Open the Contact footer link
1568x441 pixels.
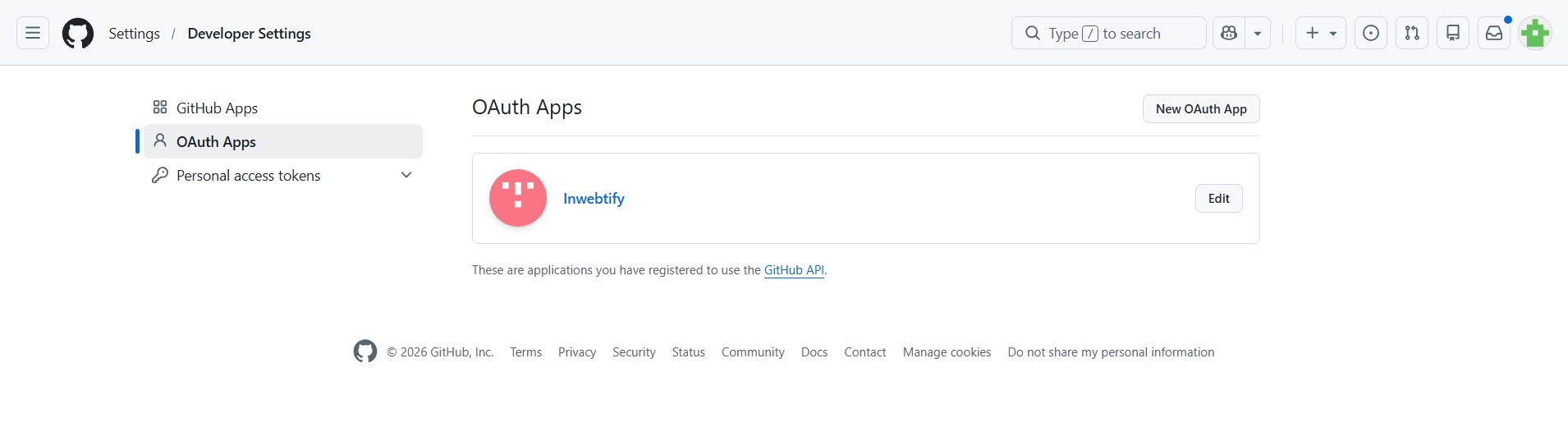click(865, 352)
